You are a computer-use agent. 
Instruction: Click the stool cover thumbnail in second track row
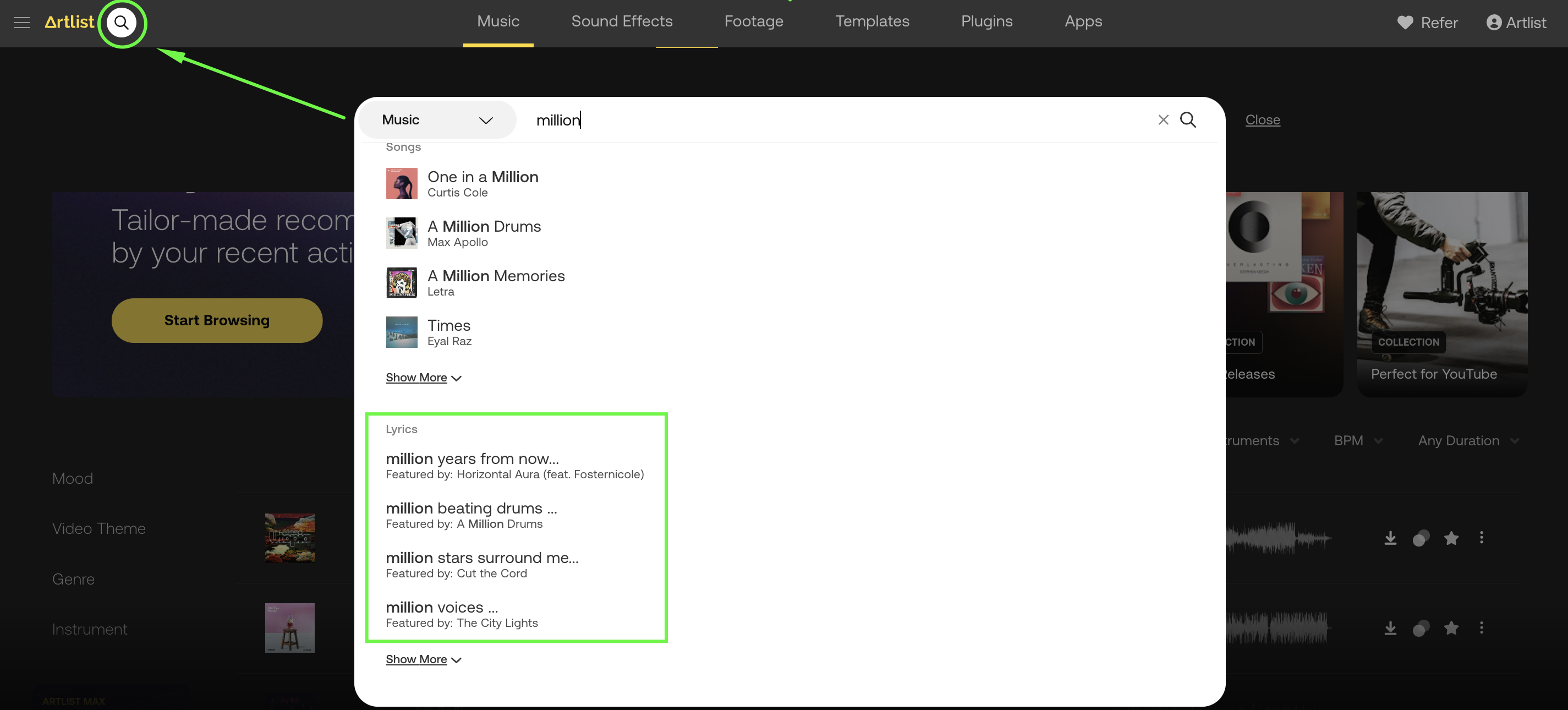(290, 629)
